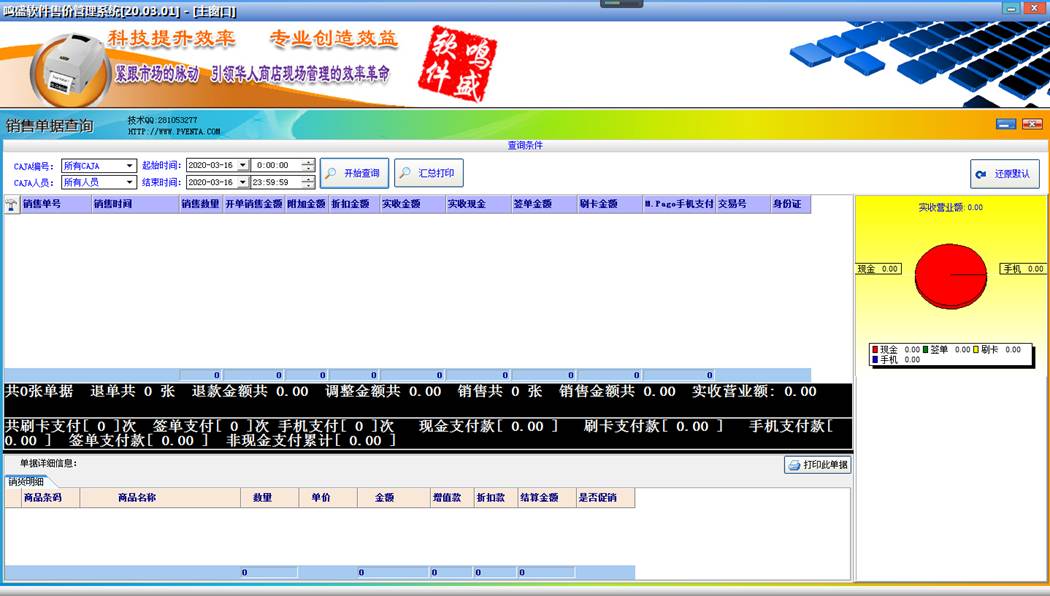Expand the CAJA编号 dropdown
Viewport: 1050px width, 596px height.
(x=130, y=165)
